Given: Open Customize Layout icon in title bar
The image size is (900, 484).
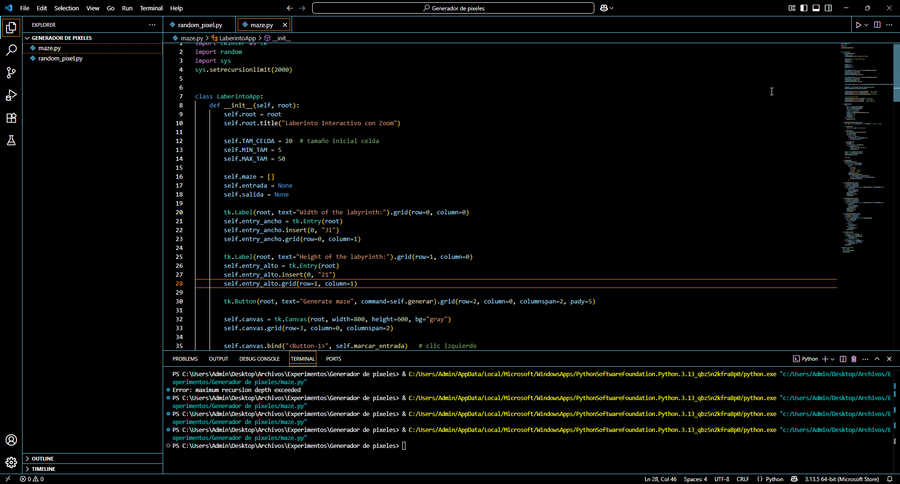Looking at the screenshot, I should 792,8.
